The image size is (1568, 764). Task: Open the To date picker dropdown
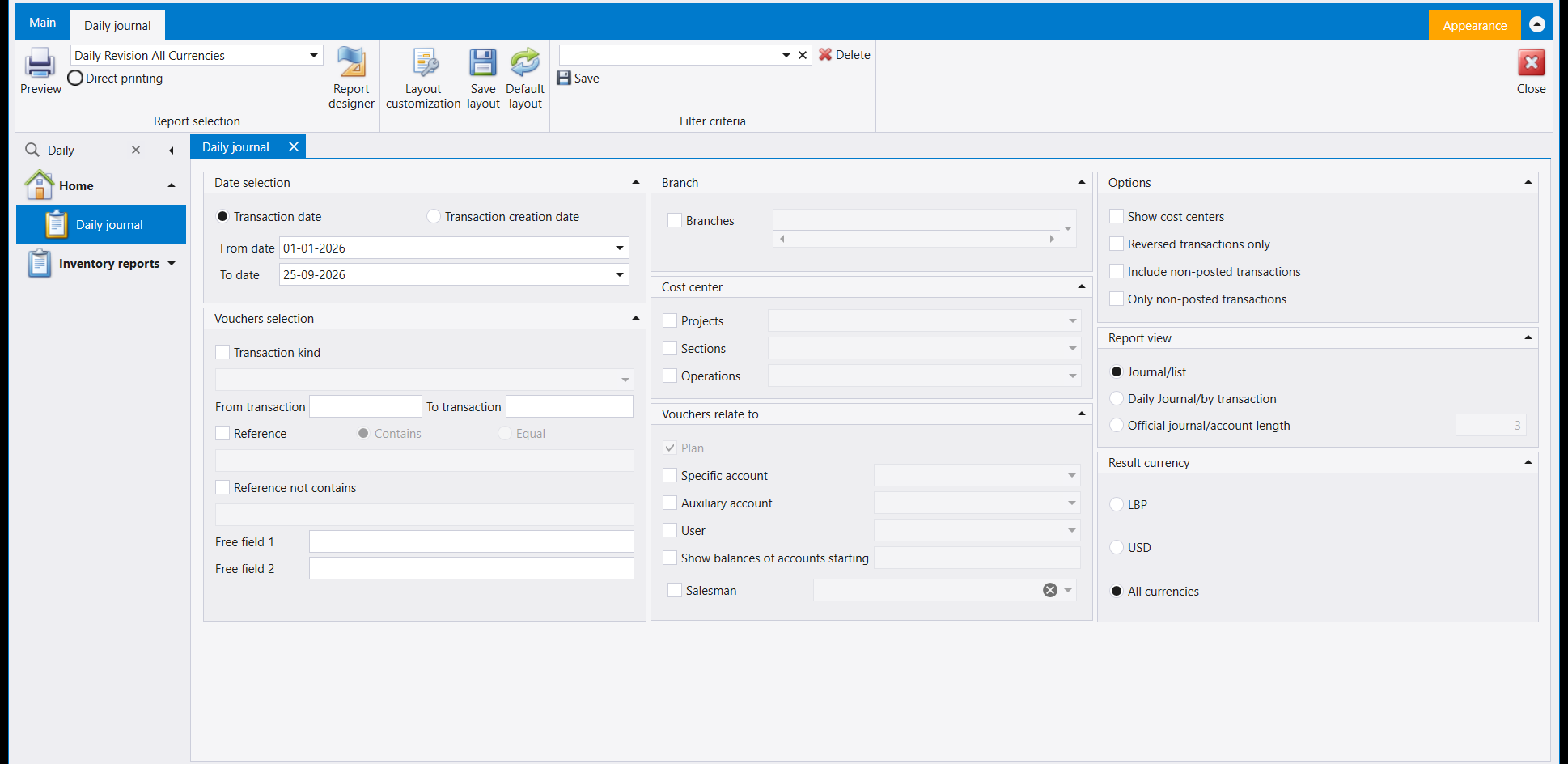pyautogui.click(x=620, y=274)
